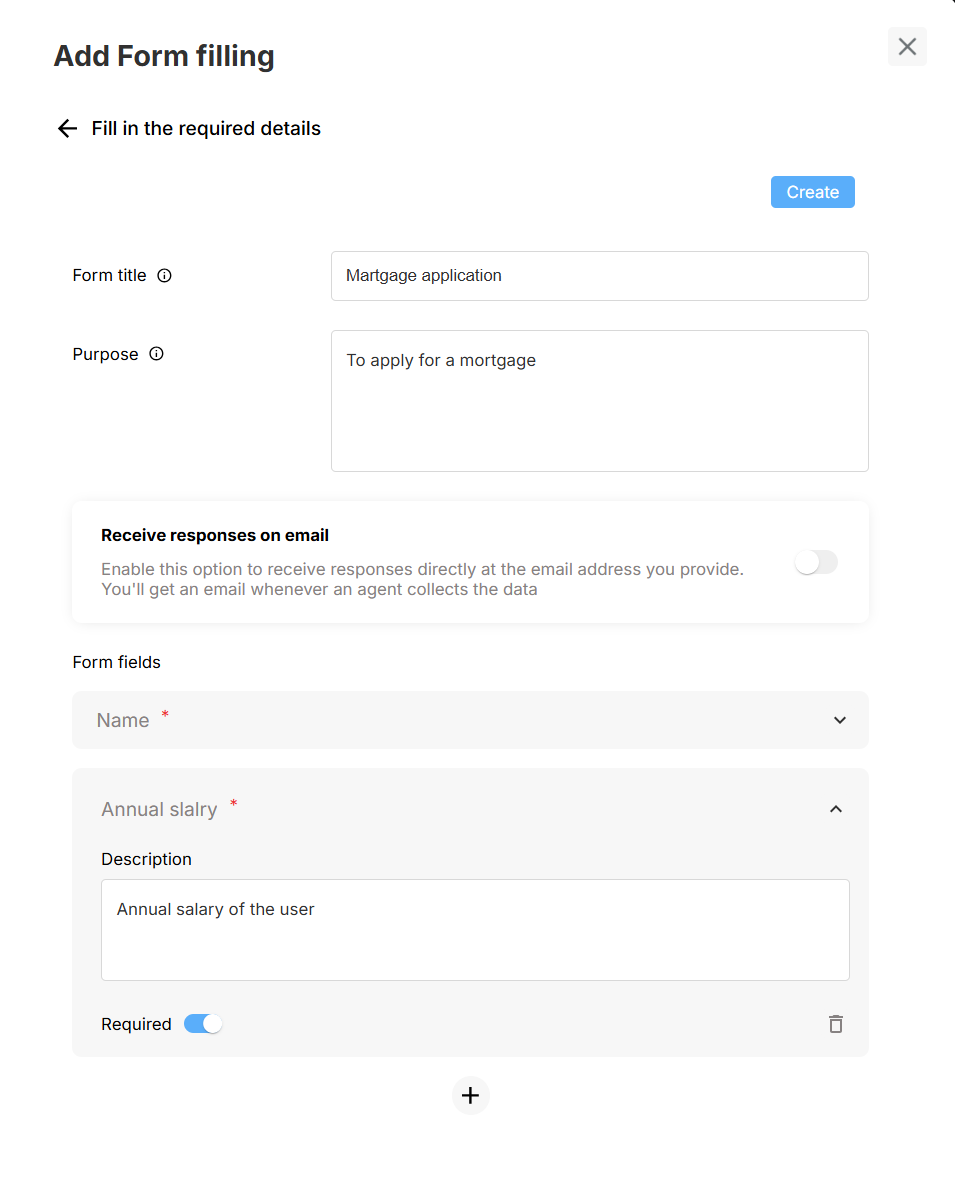Click the 'Form fields' heading text
Viewport: 955px width, 1182px height.
coord(117,663)
